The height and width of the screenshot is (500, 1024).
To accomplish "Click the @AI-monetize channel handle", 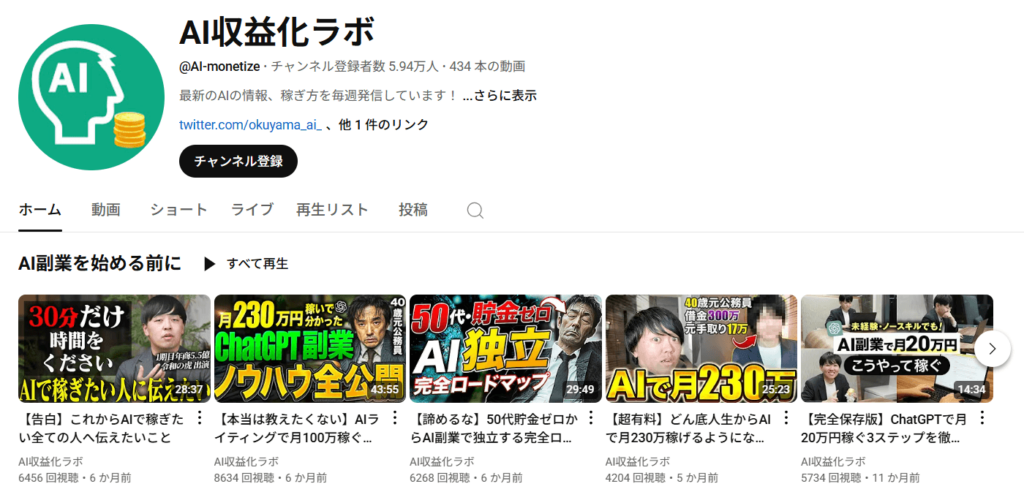I will coord(219,66).
